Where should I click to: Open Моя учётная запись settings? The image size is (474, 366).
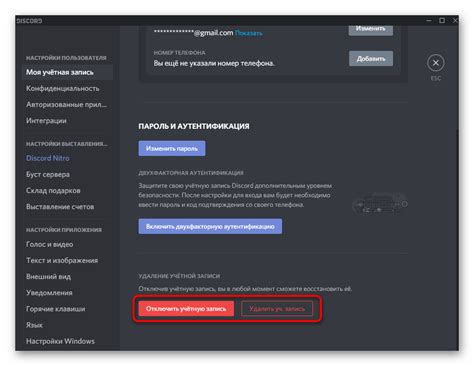67,72
